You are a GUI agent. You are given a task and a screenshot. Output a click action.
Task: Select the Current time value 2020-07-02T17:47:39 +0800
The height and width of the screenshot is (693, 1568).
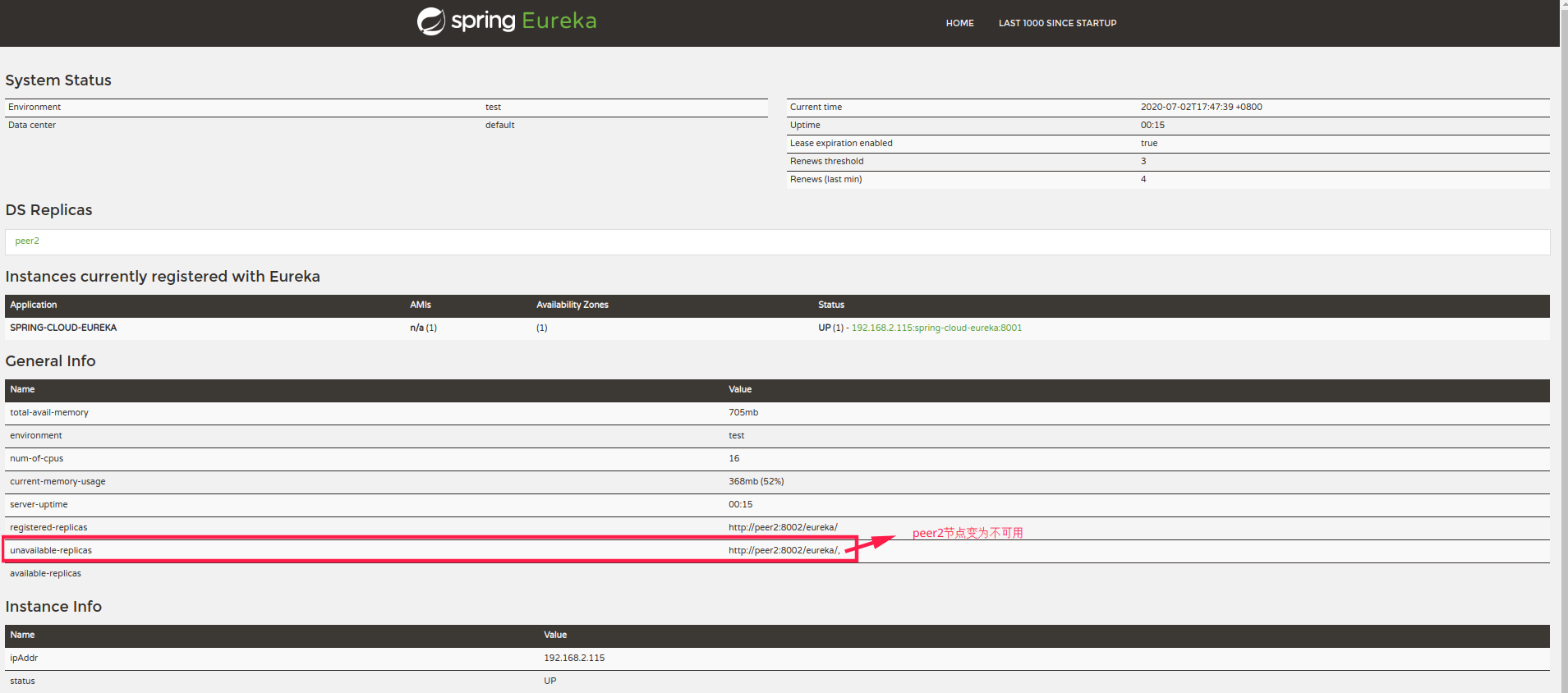(x=1201, y=107)
